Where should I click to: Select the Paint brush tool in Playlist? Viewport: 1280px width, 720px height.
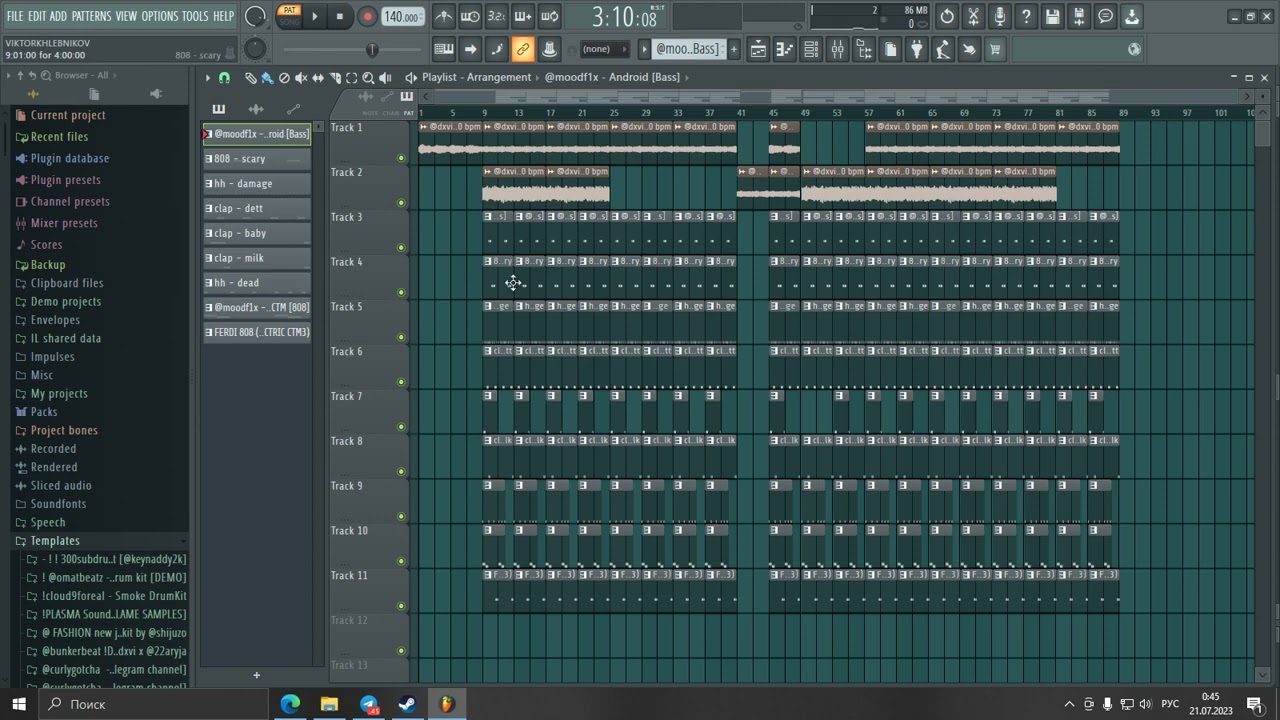click(267, 78)
